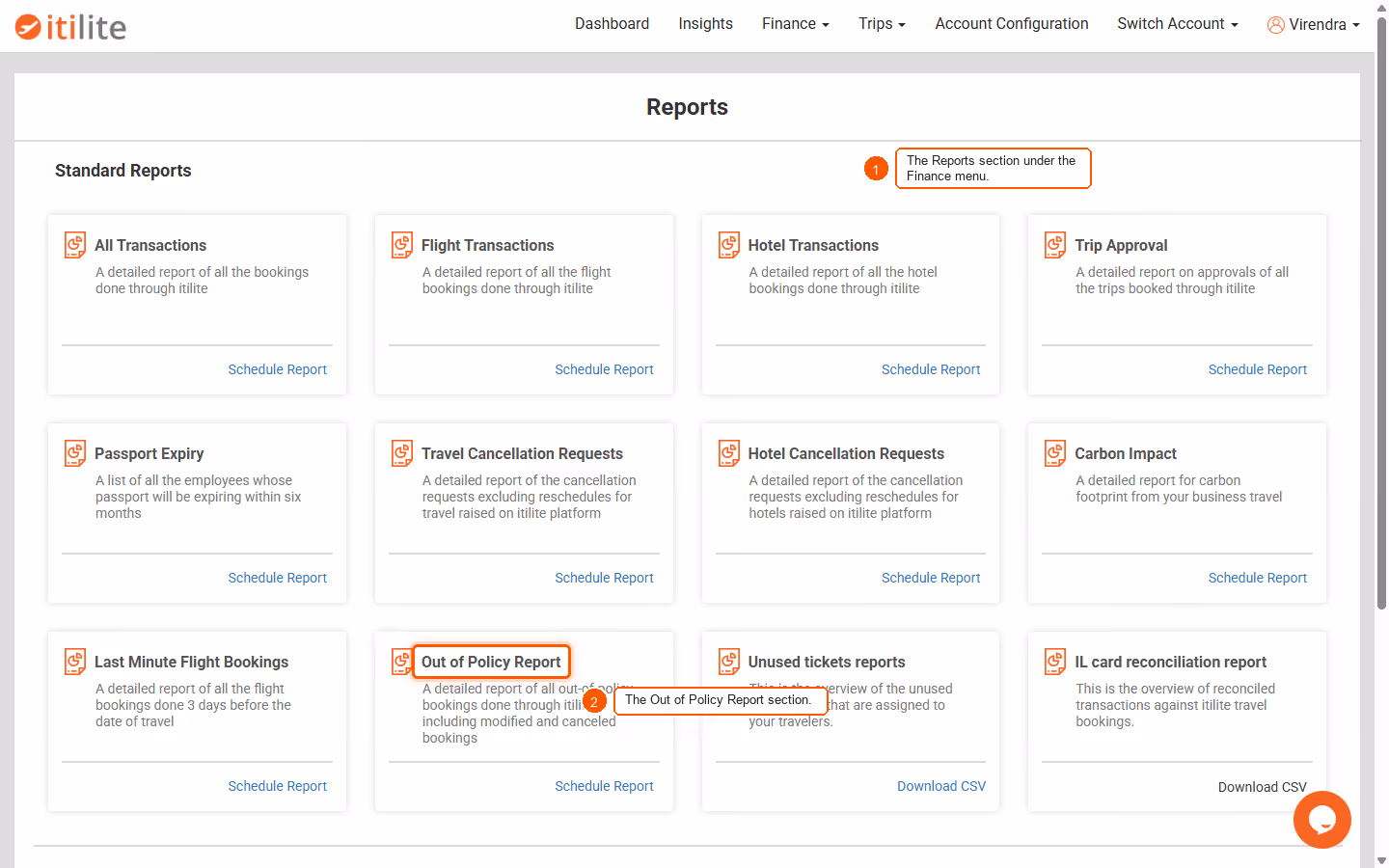
Task: Click the Travel Cancellation Requests report icon
Action: (x=402, y=453)
